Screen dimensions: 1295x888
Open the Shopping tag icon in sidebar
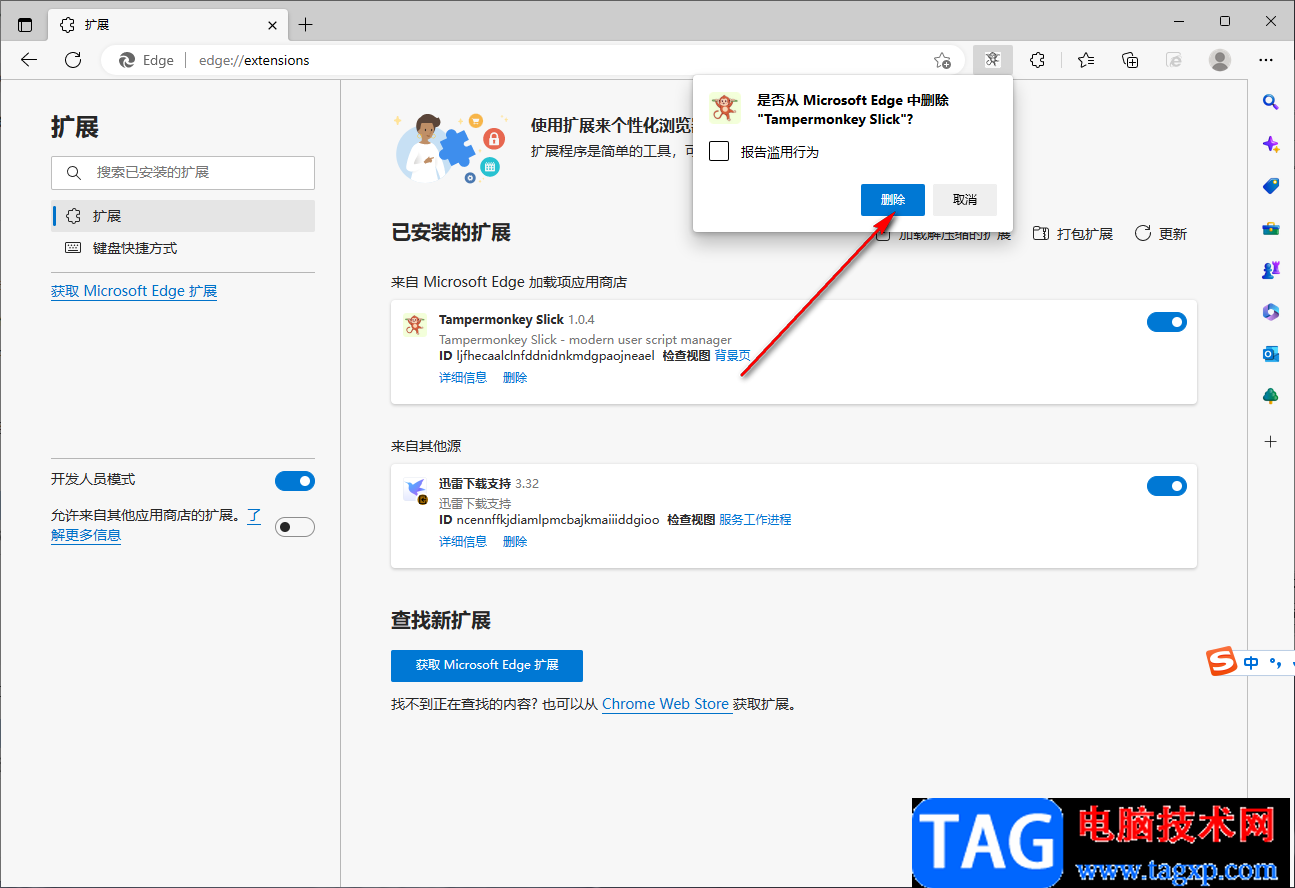1271,186
